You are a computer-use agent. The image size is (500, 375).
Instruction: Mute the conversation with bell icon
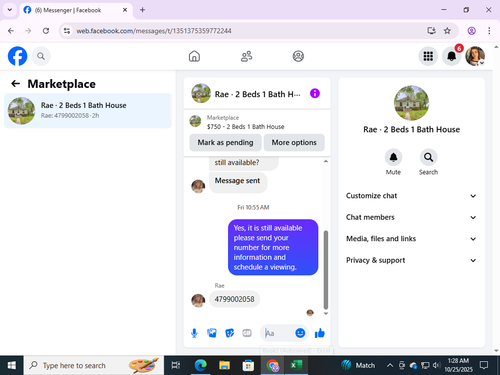pyautogui.click(x=393, y=157)
